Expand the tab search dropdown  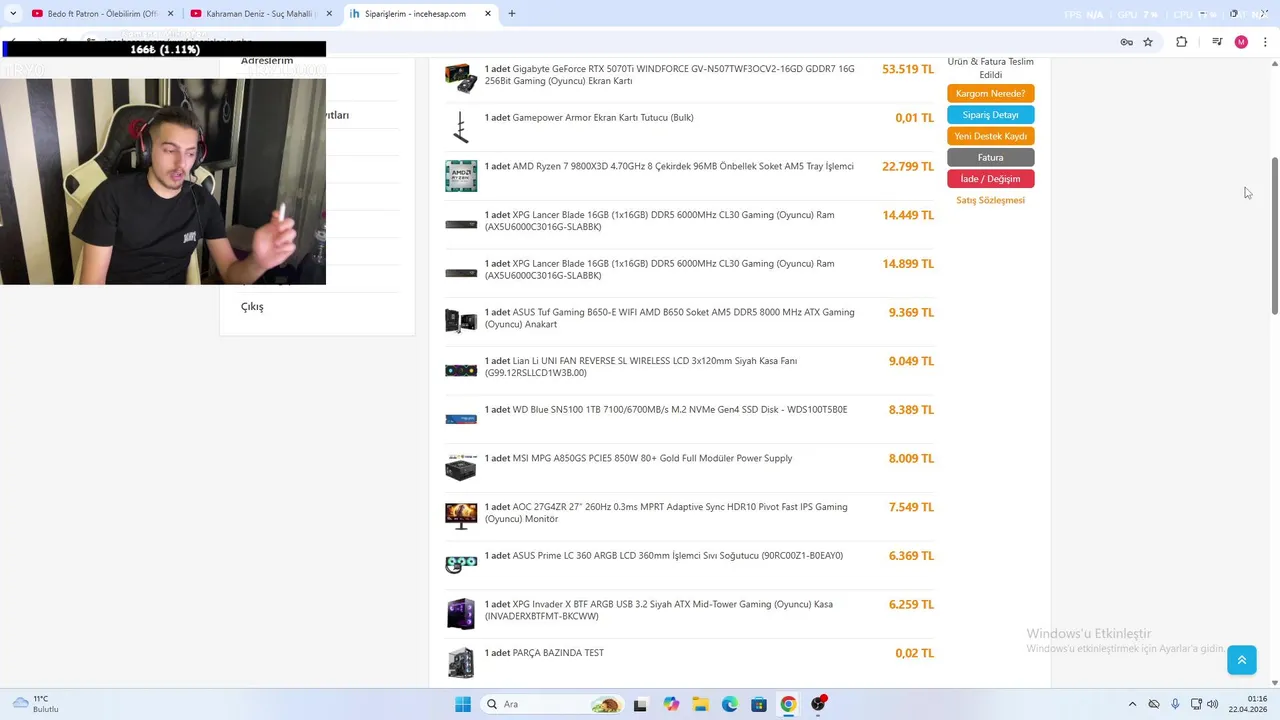[x=12, y=14]
